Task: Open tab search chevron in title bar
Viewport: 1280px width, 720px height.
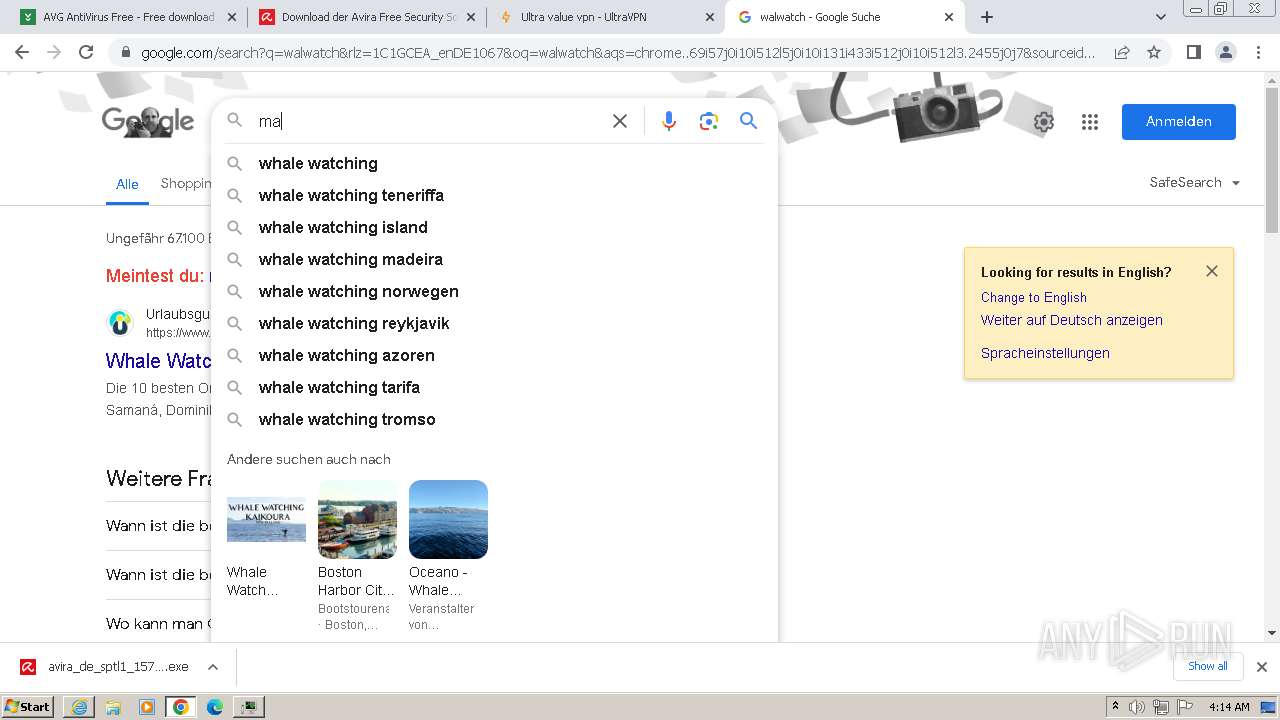Action: [1161, 17]
